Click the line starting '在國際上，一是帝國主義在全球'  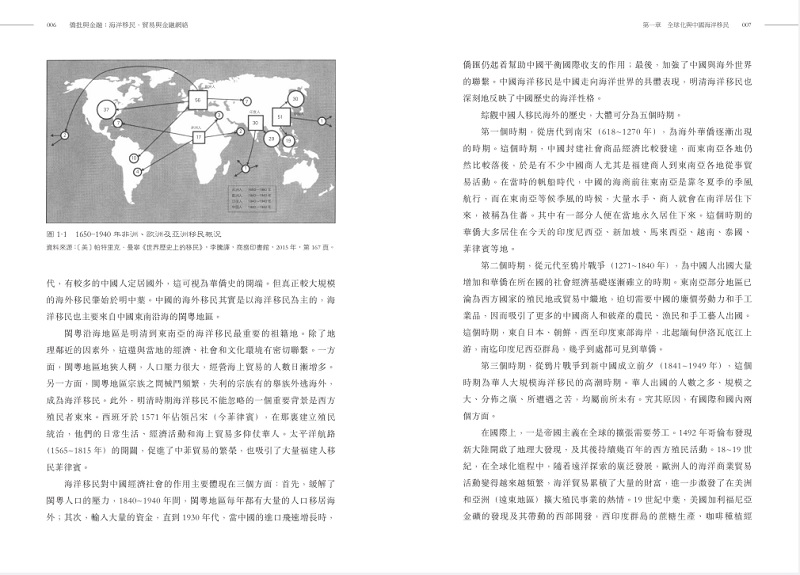coord(616,433)
